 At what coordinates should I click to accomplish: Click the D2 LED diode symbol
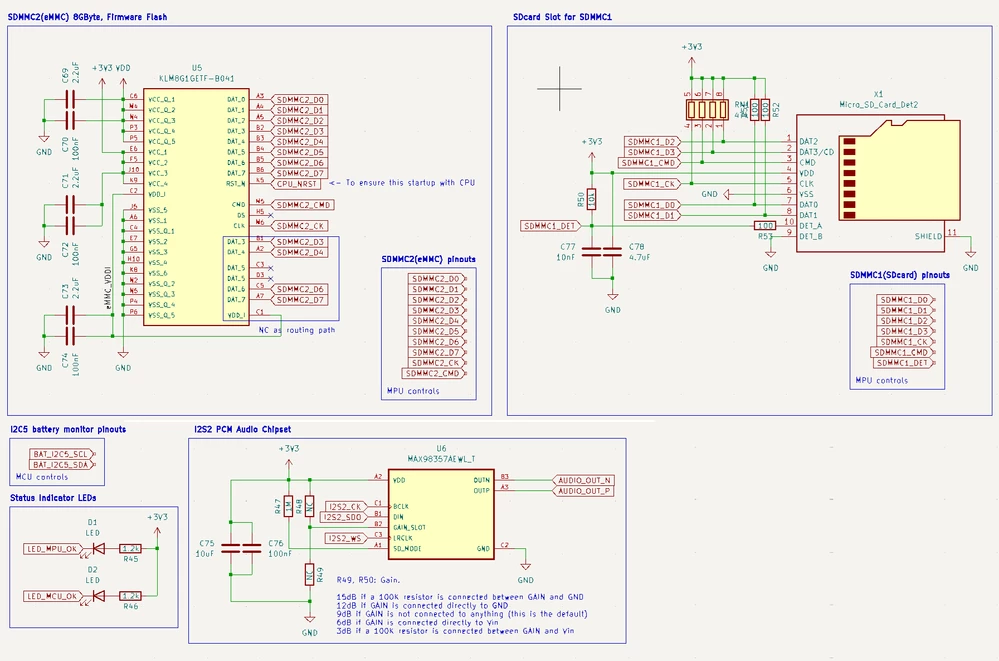coord(98,596)
